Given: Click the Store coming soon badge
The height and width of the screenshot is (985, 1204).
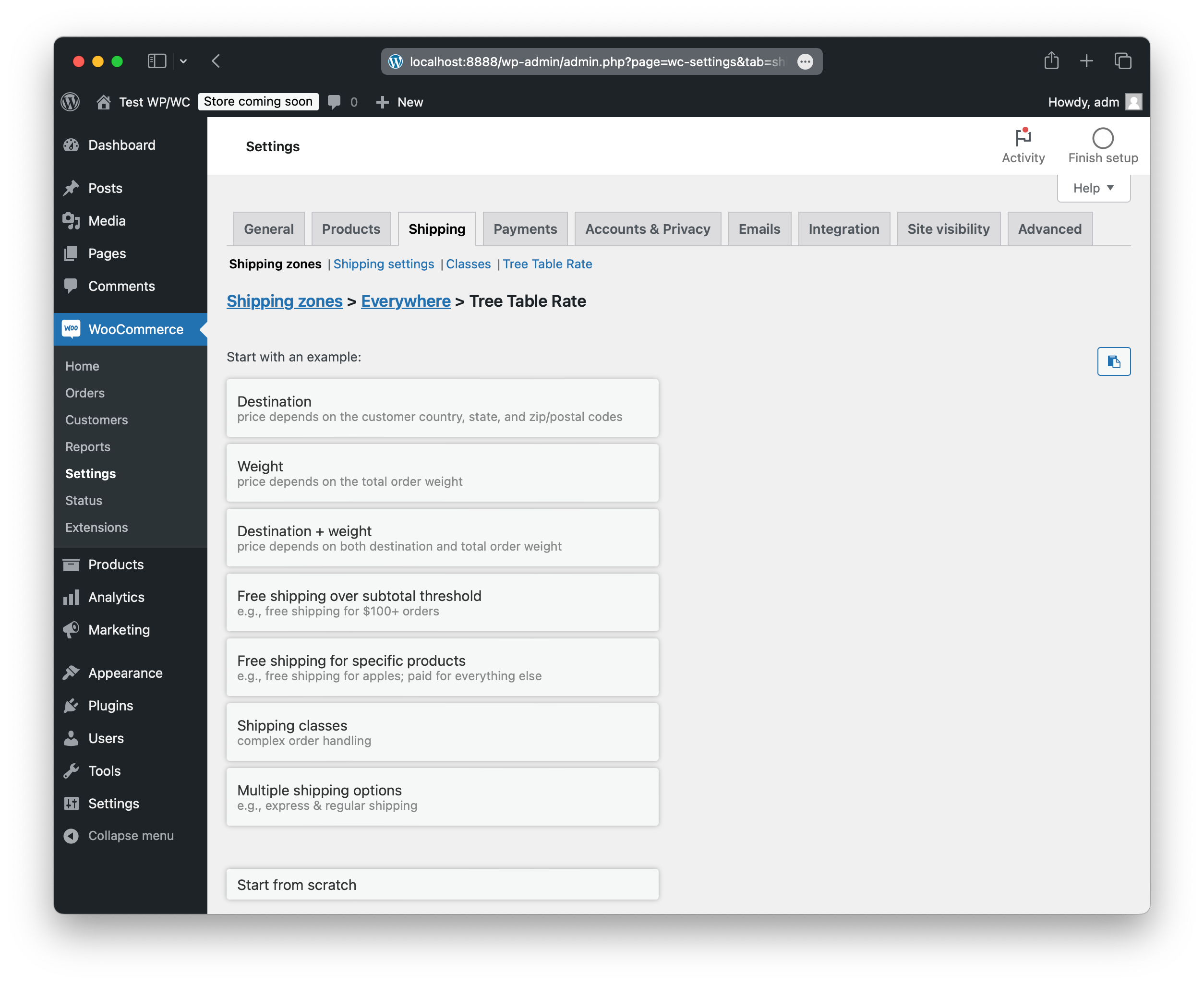Looking at the screenshot, I should [258, 102].
